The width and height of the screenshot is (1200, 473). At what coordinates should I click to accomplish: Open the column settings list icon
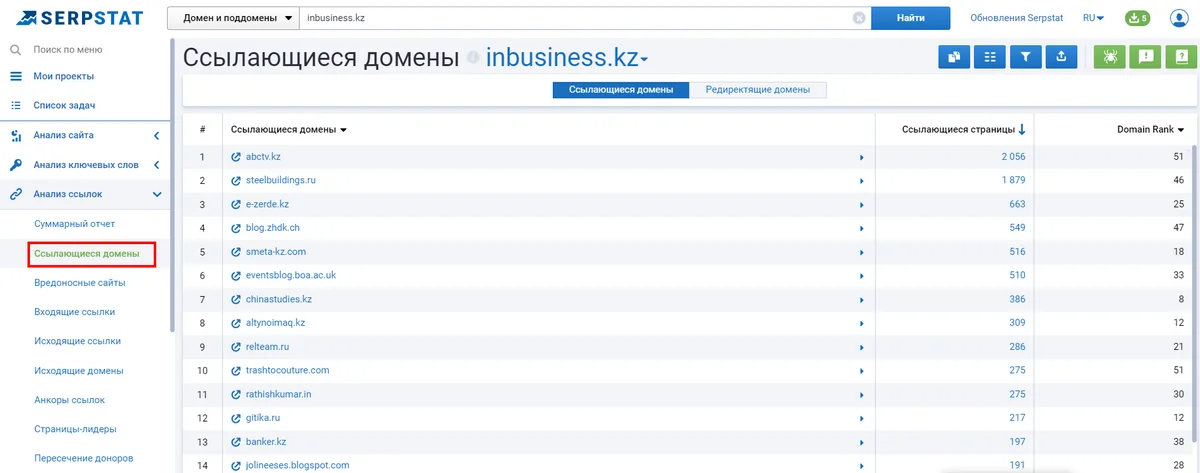coord(990,57)
